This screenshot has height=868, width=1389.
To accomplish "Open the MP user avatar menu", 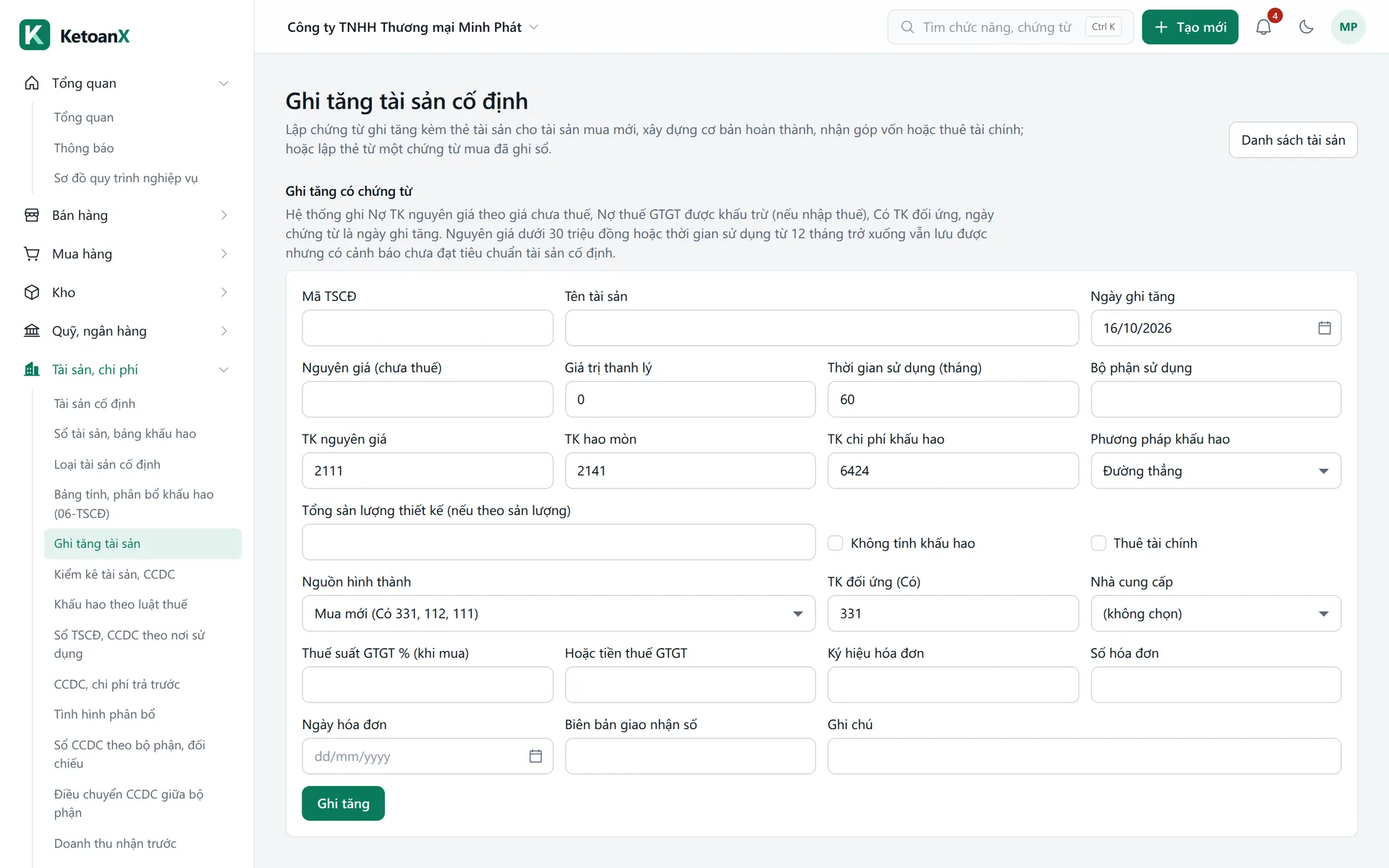I will pyautogui.click(x=1348, y=27).
